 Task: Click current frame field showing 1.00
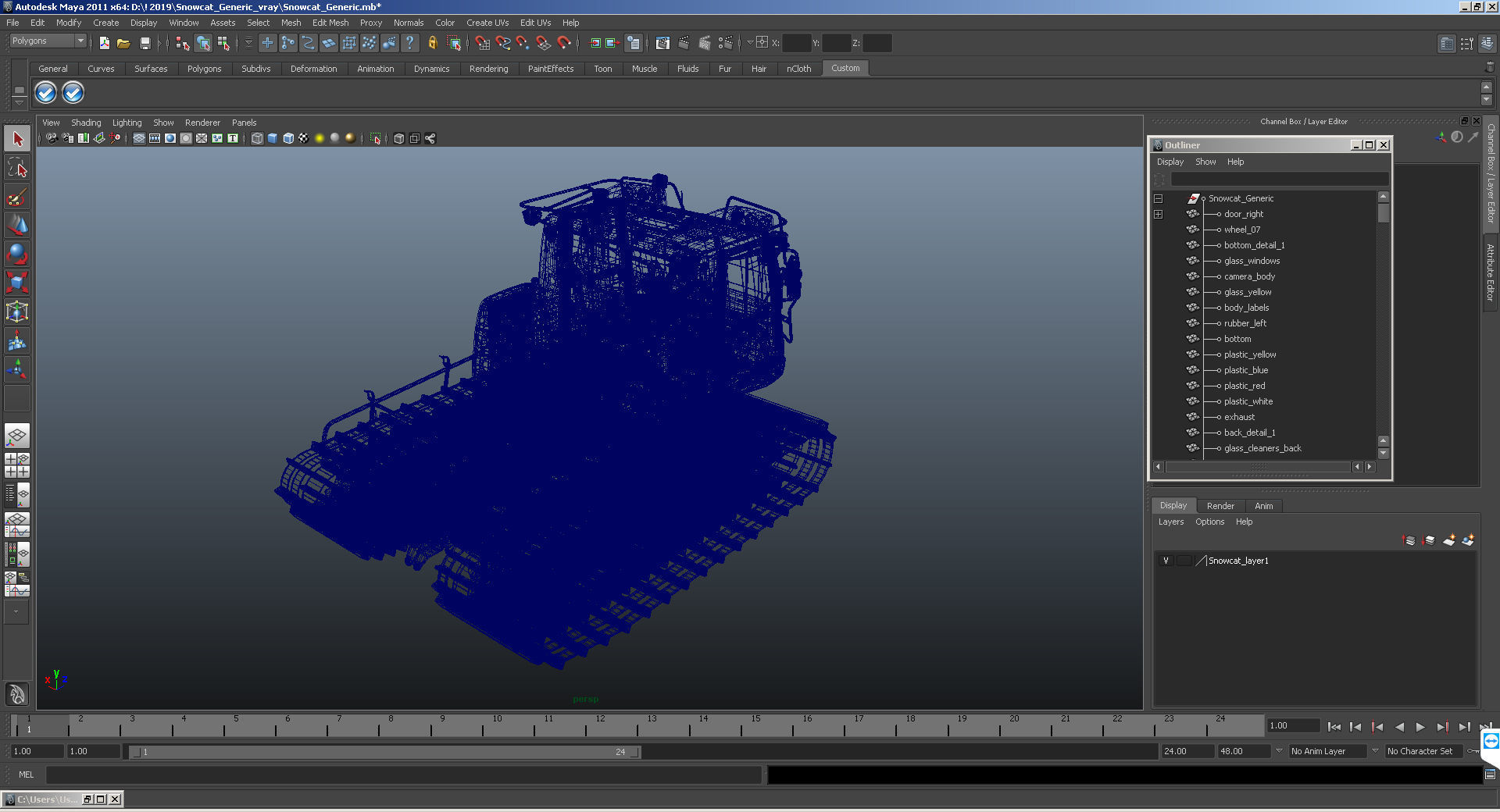(x=1293, y=725)
